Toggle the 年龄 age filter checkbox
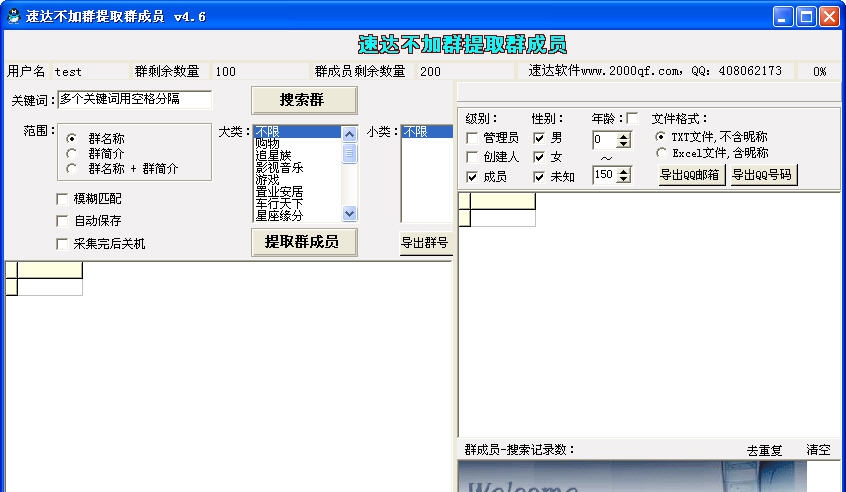The height and width of the screenshot is (492, 846). (632, 118)
